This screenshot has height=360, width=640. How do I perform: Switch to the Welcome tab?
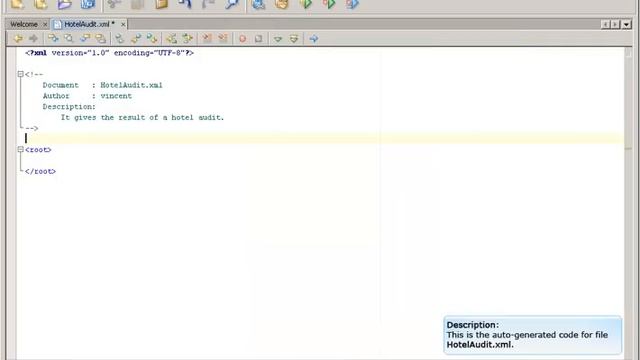click(24, 24)
